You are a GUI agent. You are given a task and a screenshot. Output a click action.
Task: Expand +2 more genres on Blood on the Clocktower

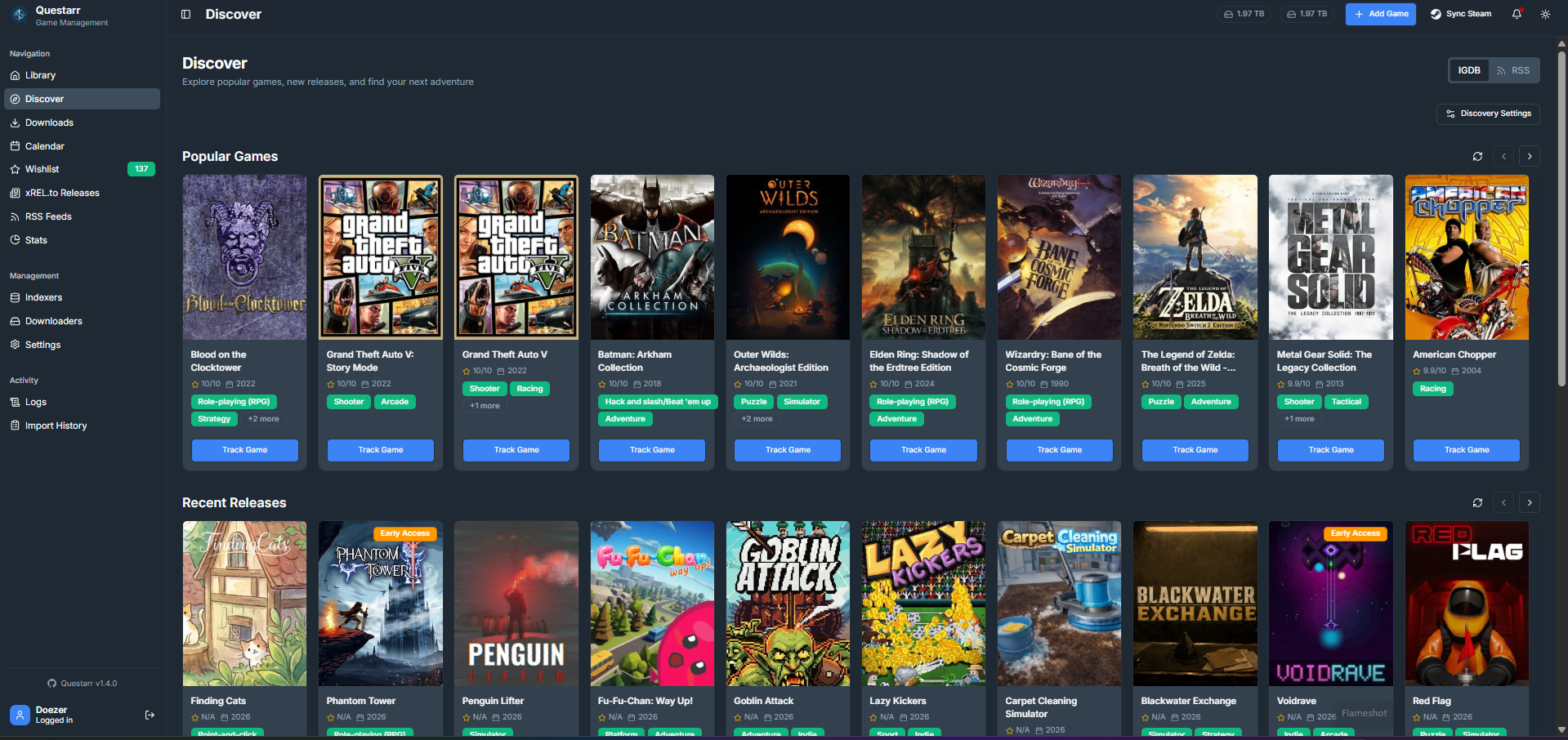coord(263,419)
